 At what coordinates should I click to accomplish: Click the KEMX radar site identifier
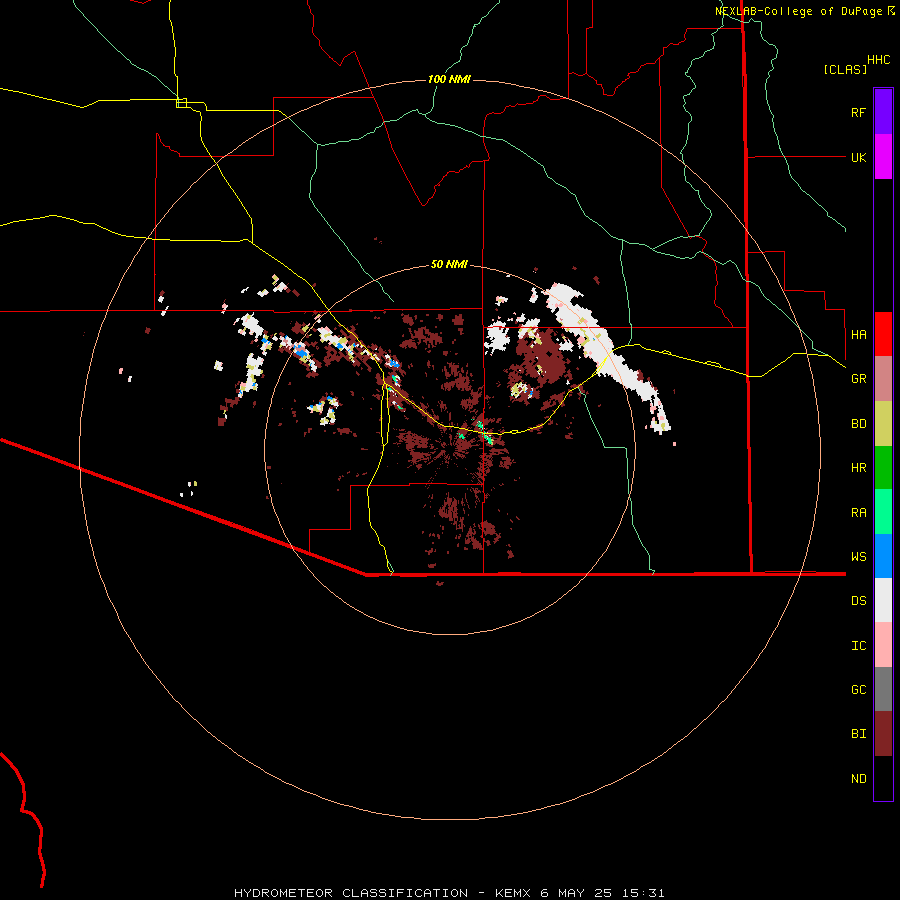513,893
